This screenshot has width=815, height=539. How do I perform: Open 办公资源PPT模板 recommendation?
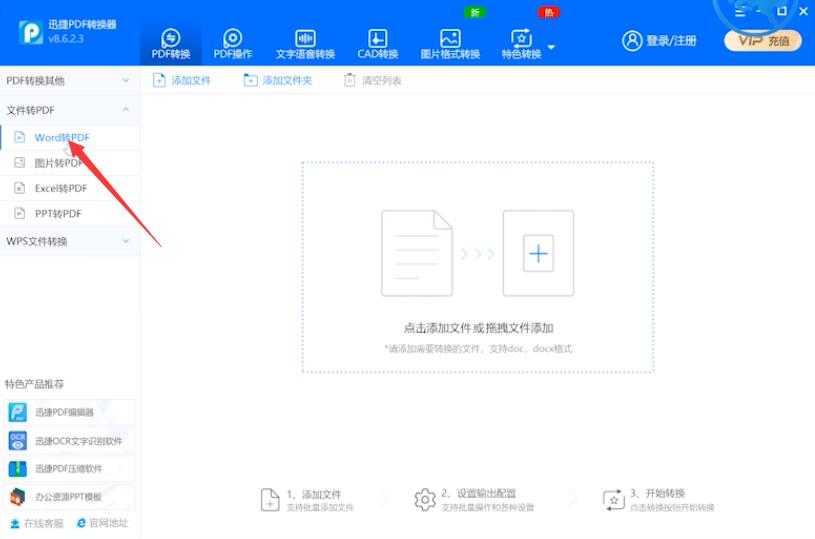[x=69, y=497]
